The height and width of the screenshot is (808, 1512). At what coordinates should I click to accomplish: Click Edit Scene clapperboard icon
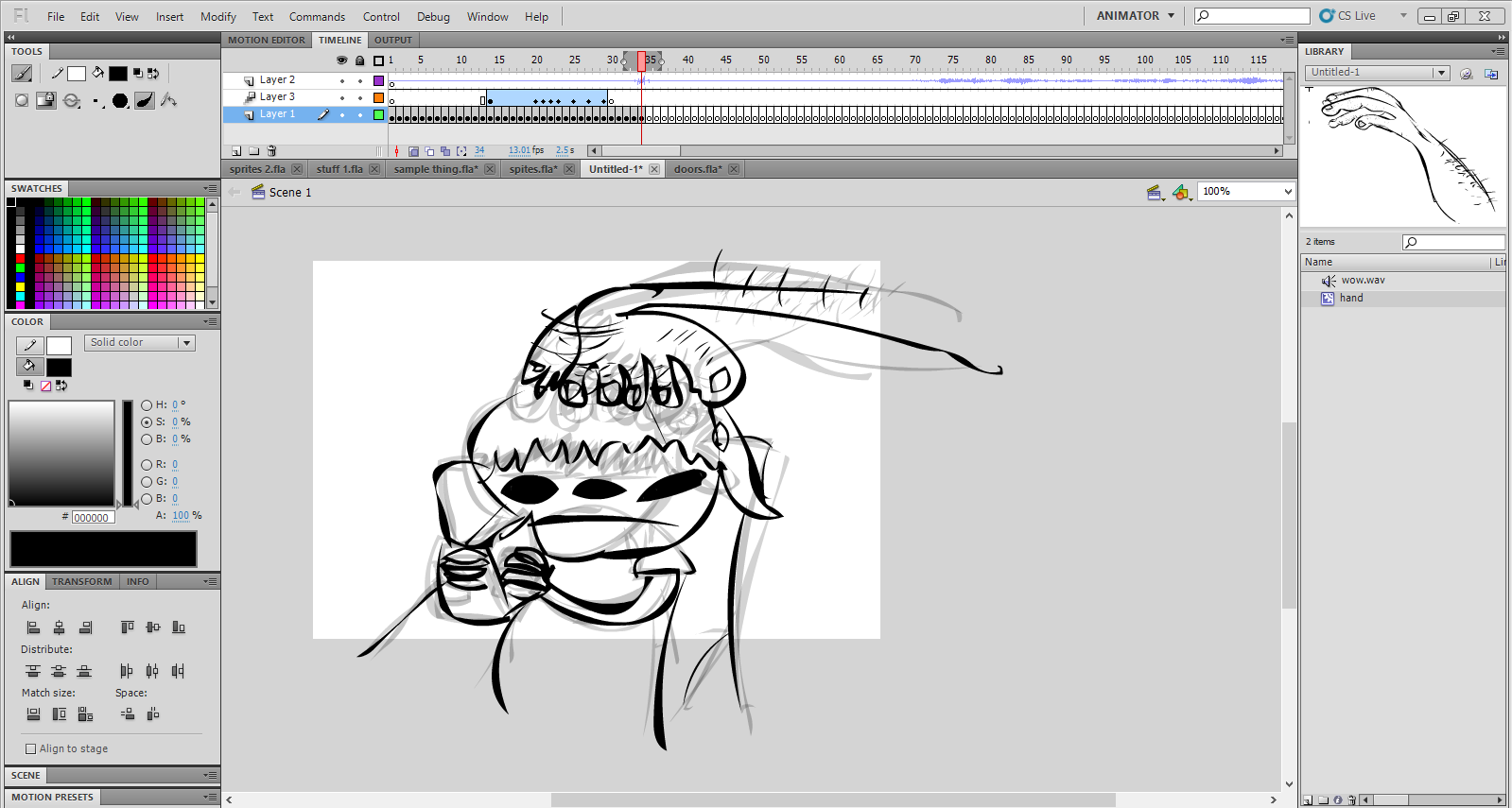pyautogui.click(x=1155, y=193)
